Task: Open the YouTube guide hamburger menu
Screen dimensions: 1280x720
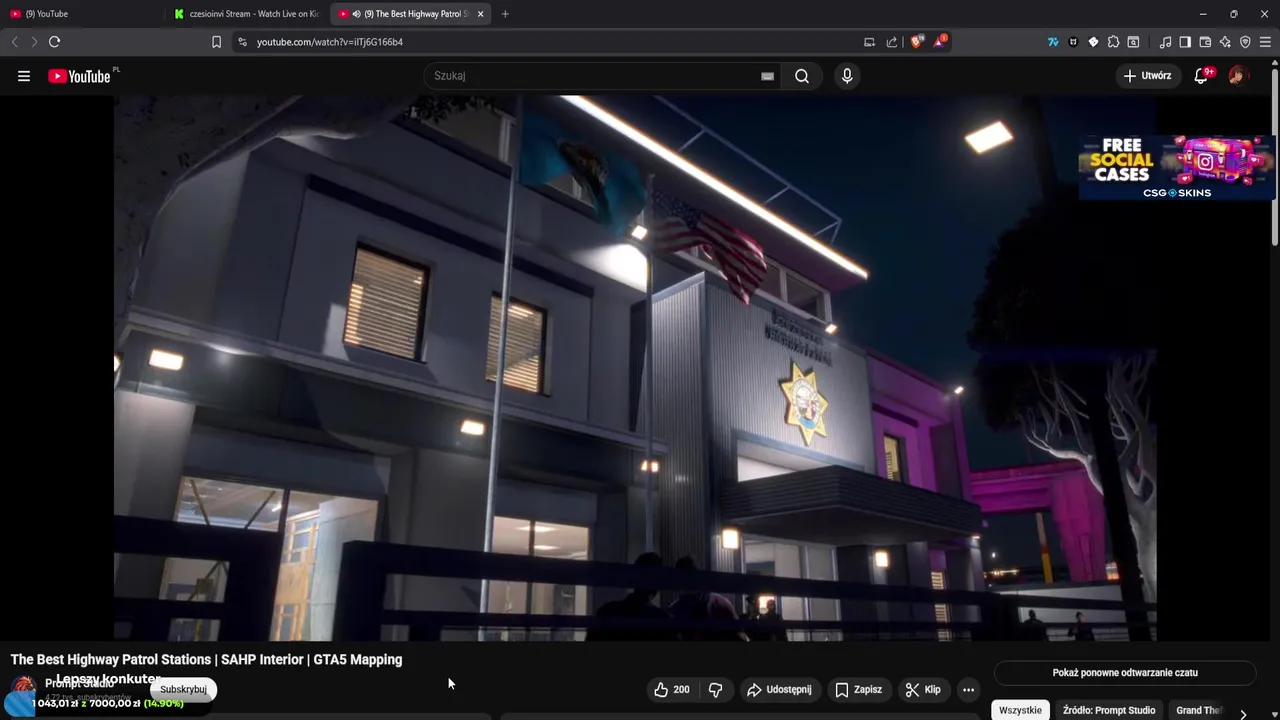Action: tap(24, 76)
